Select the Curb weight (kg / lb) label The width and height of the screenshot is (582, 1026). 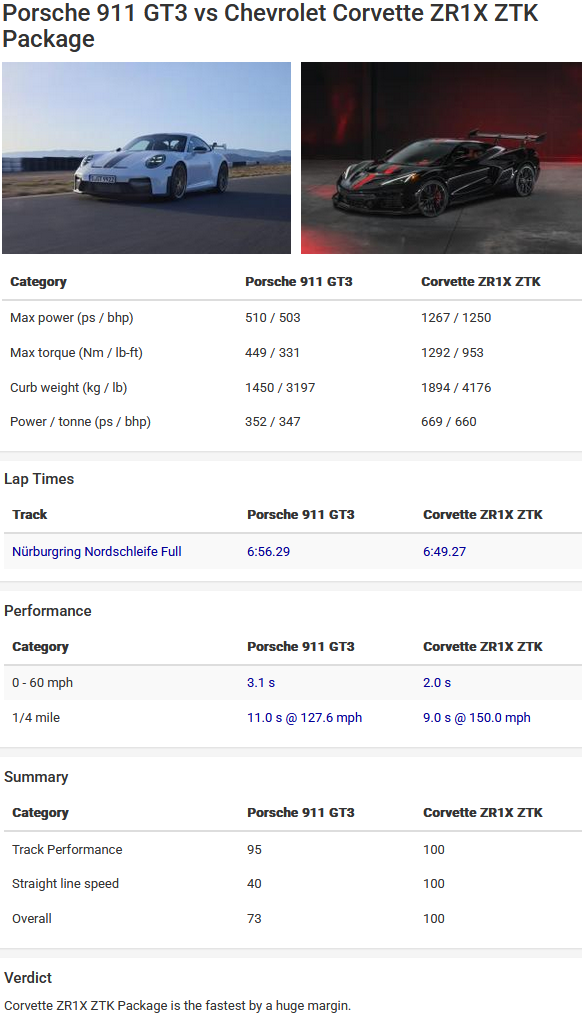68,387
